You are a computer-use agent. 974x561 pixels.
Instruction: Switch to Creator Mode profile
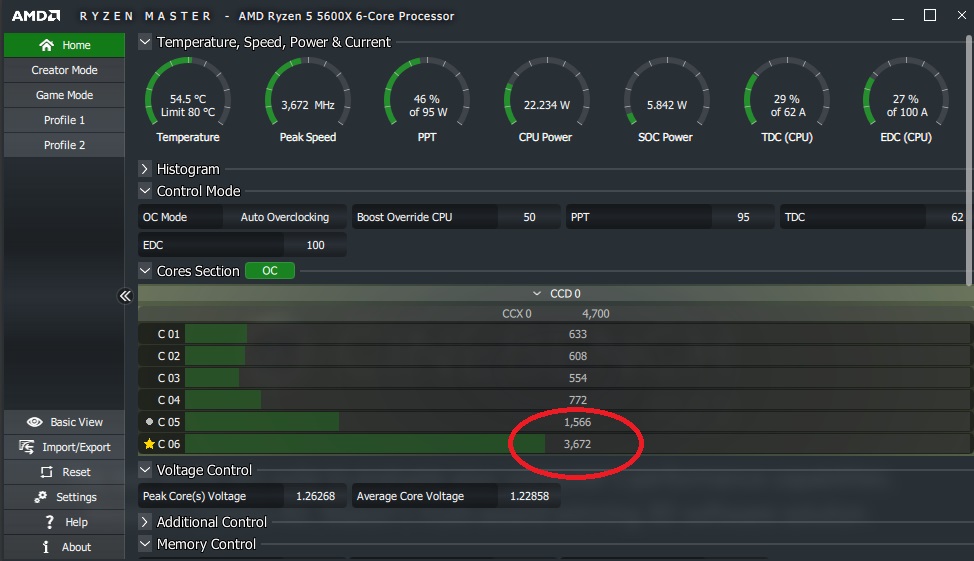coord(65,70)
